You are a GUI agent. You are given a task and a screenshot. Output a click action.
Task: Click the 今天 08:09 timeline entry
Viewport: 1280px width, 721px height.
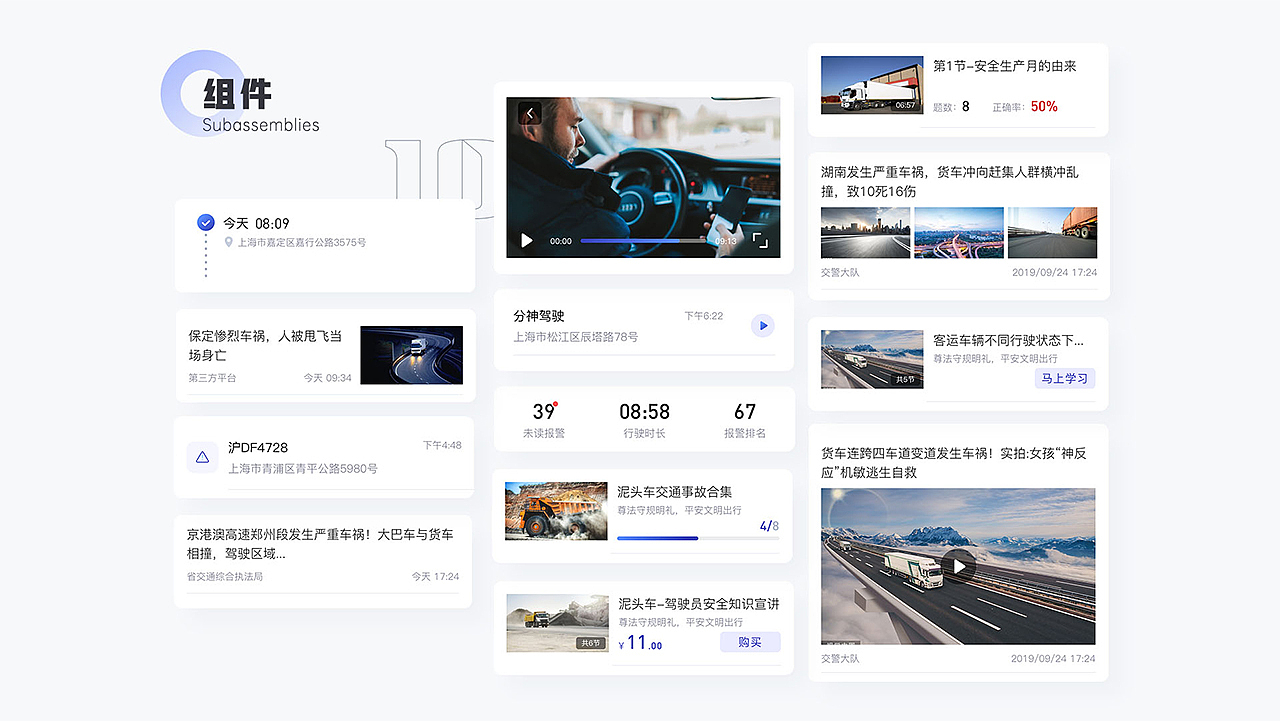(x=256, y=223)
